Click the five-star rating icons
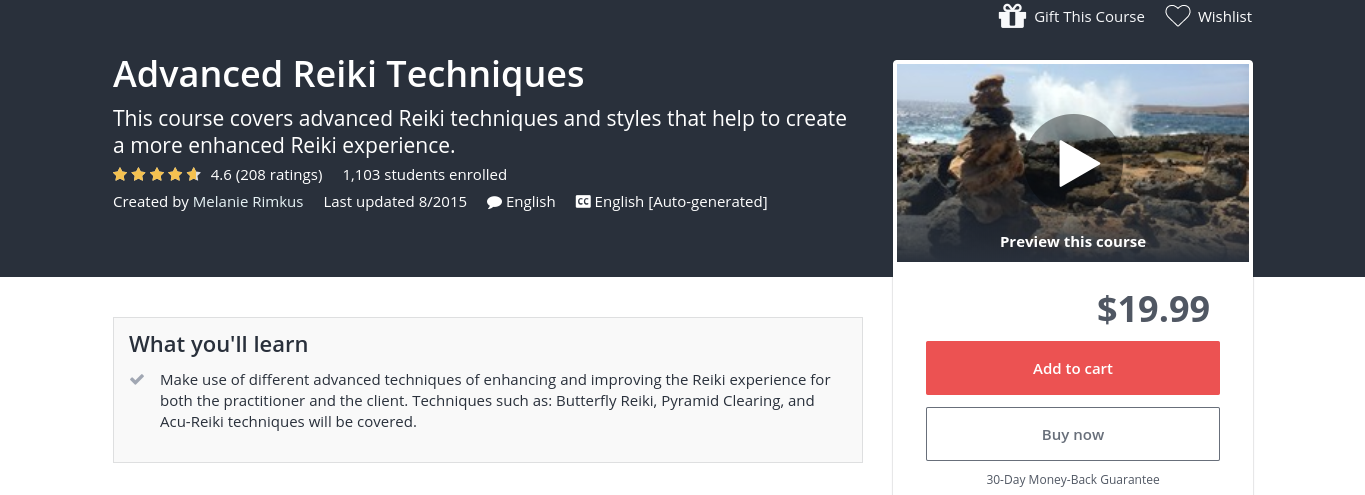The width and height of the screenshot is (1365, 495). click(157, 175)
